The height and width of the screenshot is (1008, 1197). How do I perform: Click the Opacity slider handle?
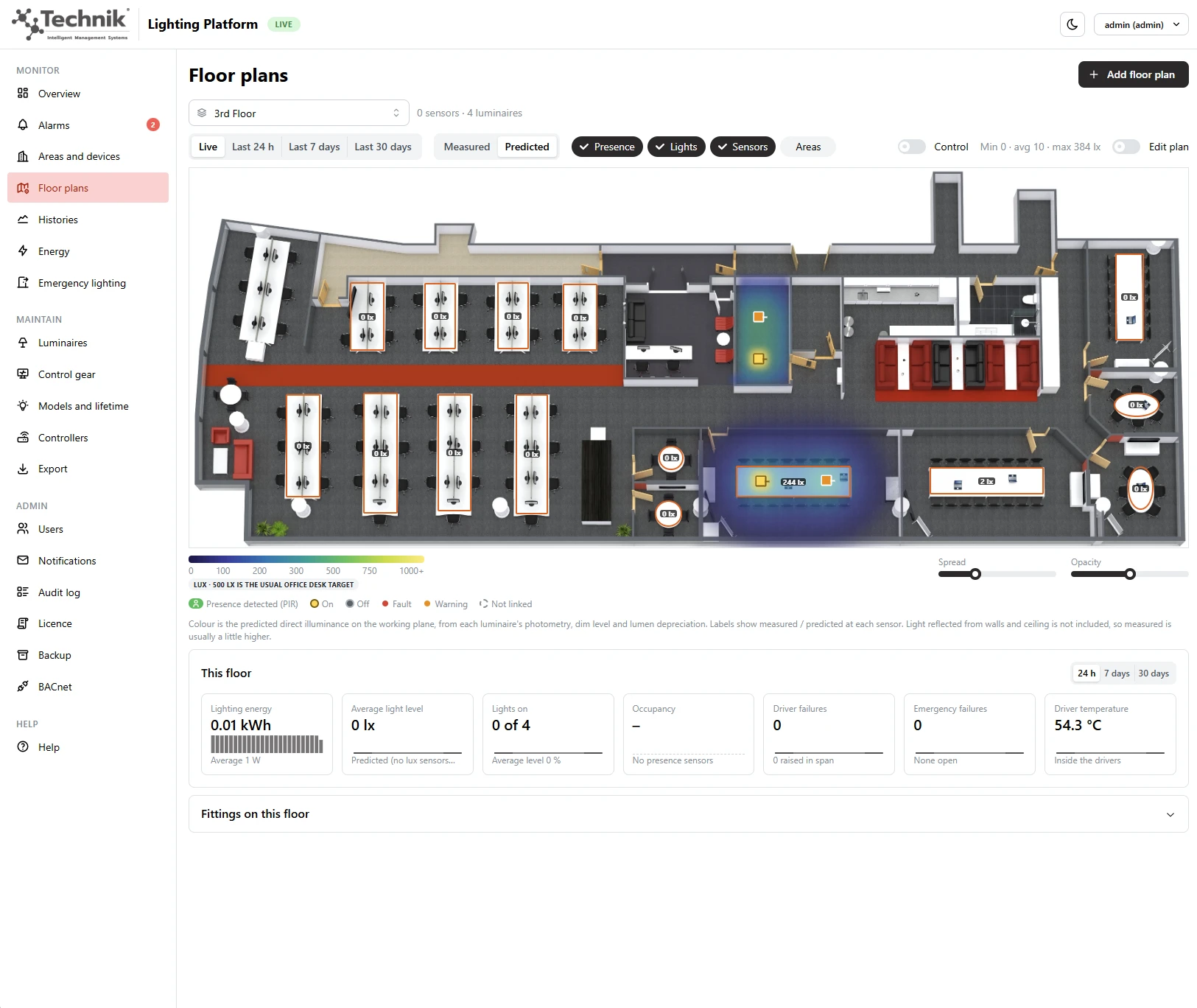1130,574
